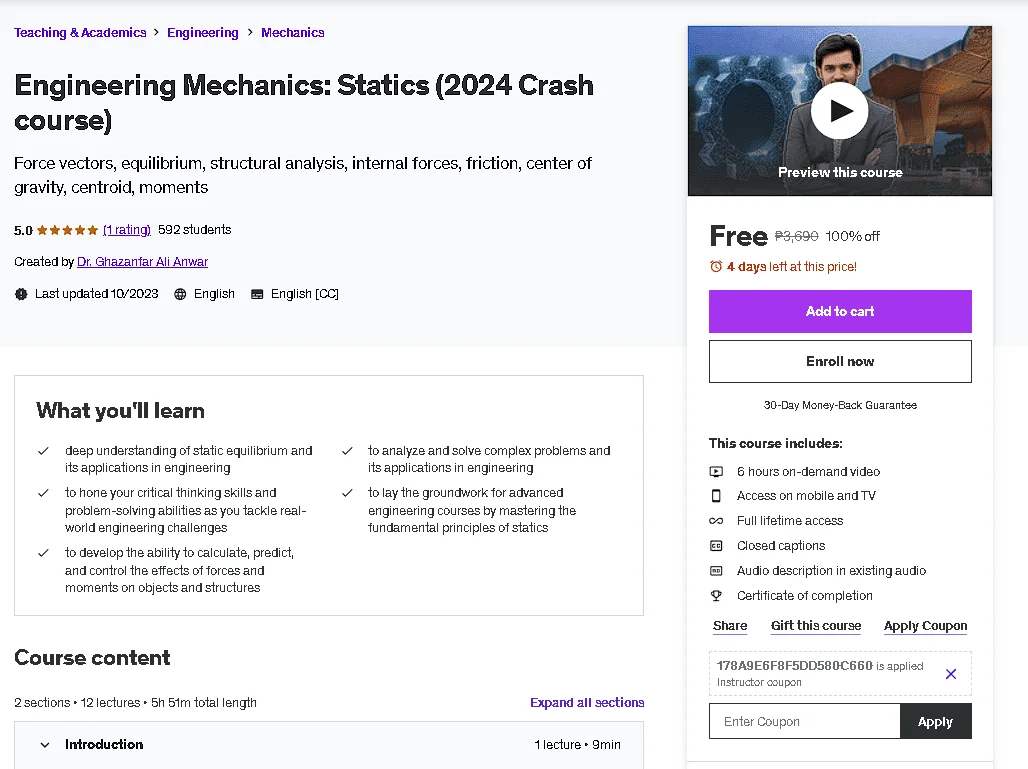Click the '1 lecture • 9min' text

[x=577, y=744]
